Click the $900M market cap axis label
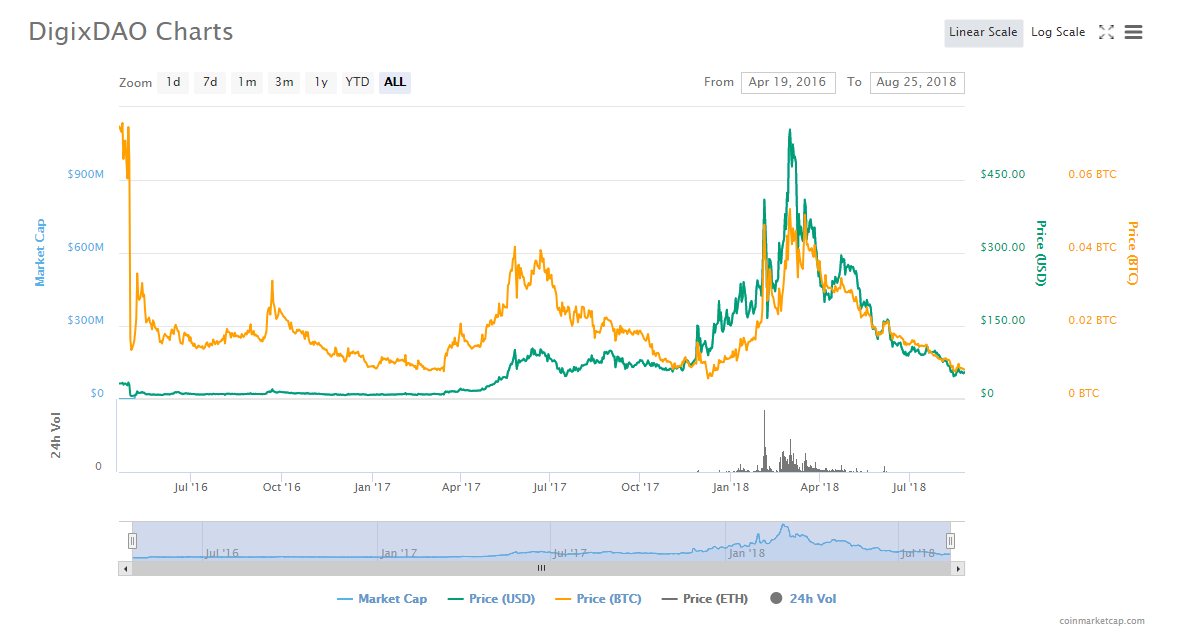1178x634 pixels. [86, 174]
